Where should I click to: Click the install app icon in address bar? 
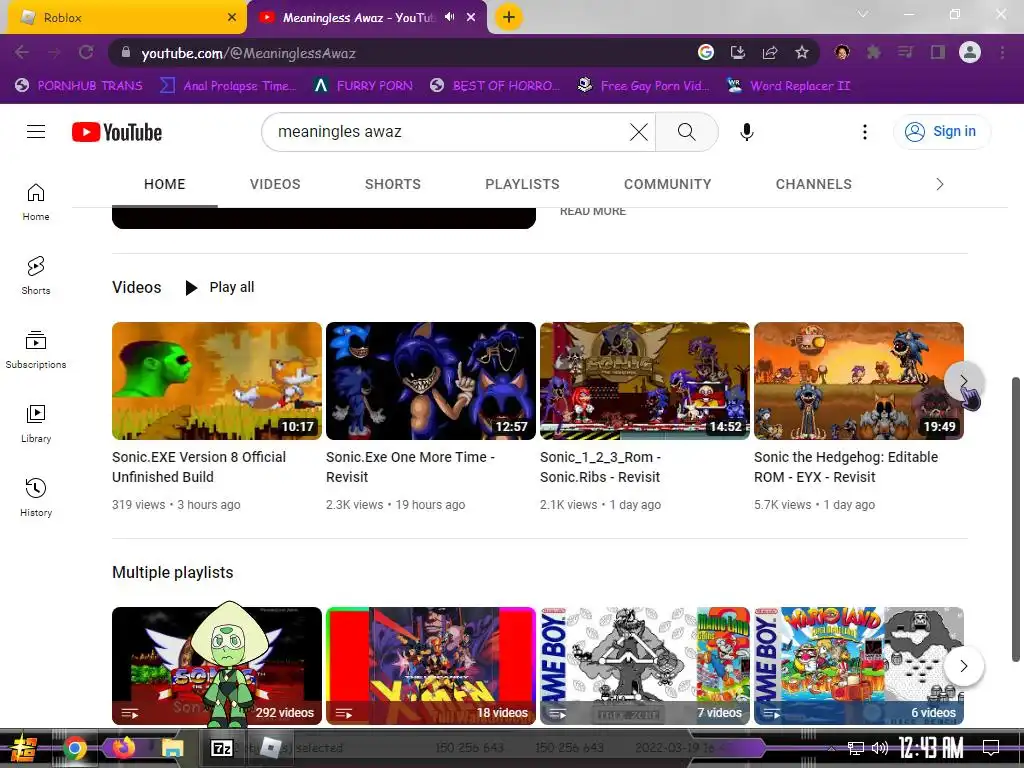click(x=738, y=52)
